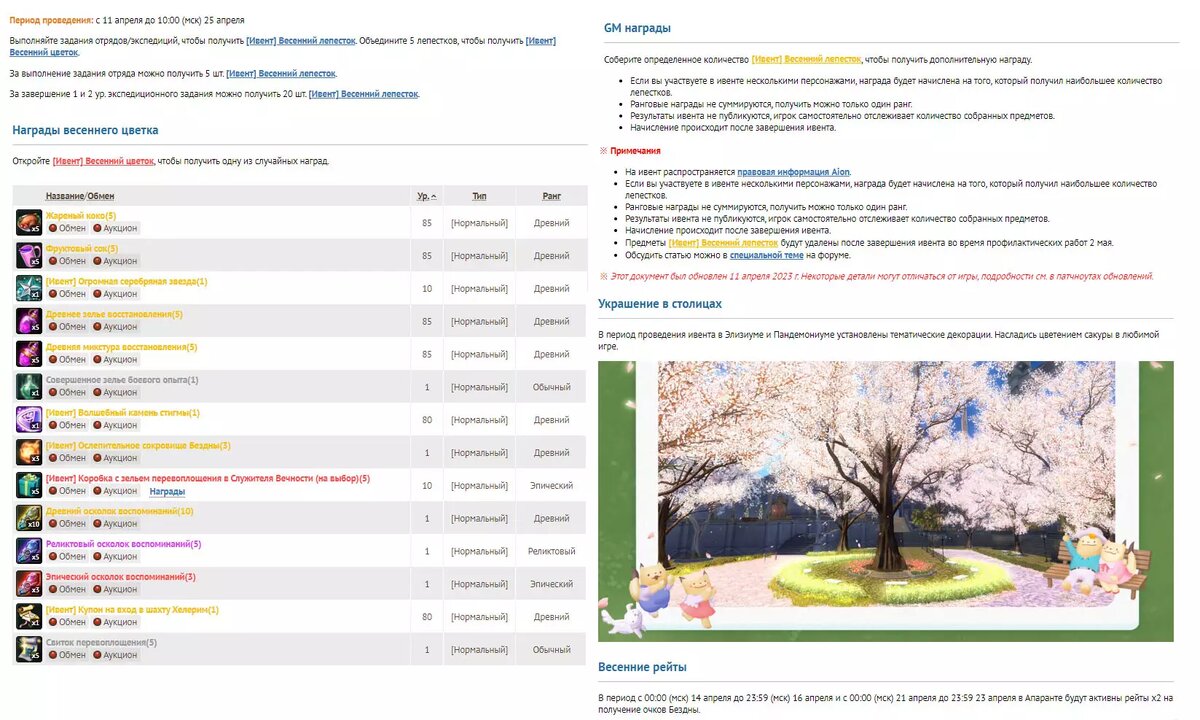Image resolution: width=1200 pixels, height=720 pixels.
Task: Click the level 80 in Волшебный камень стигмы row
Action: (427, 419)
